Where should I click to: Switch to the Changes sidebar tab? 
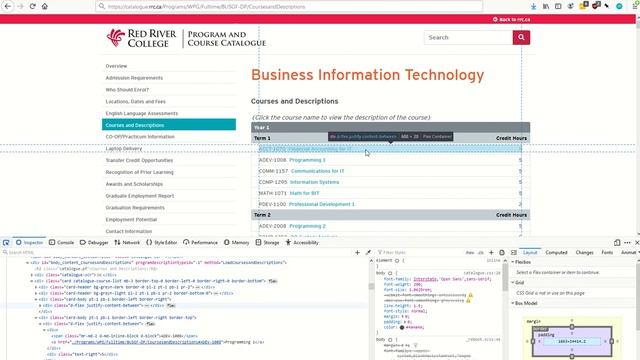coord(584,253)
